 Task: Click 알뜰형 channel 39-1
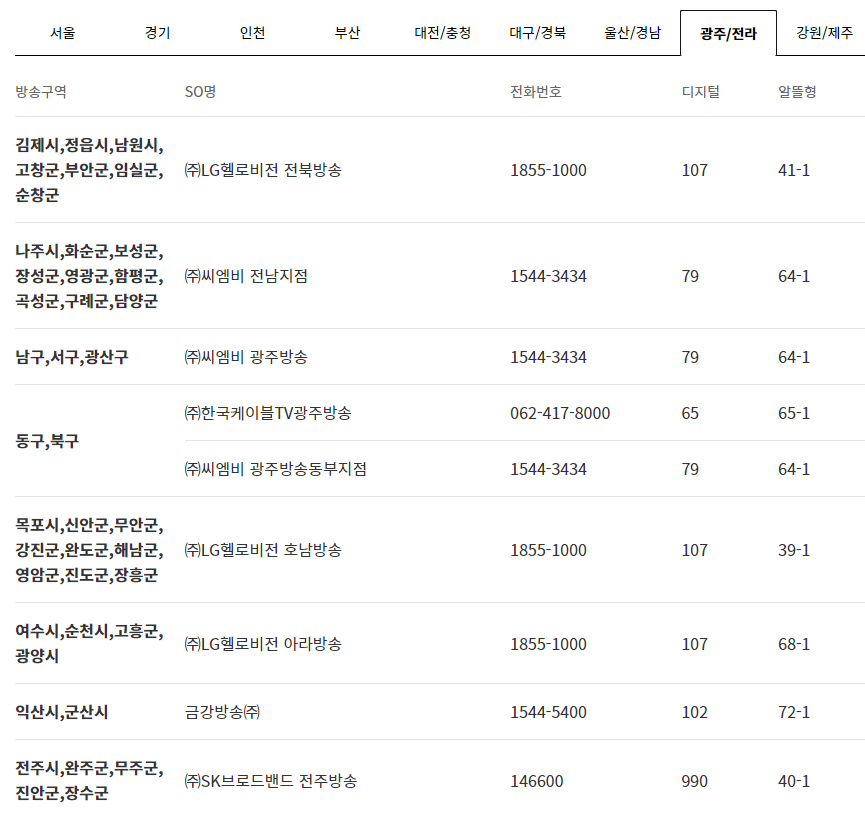click(794, 550)
